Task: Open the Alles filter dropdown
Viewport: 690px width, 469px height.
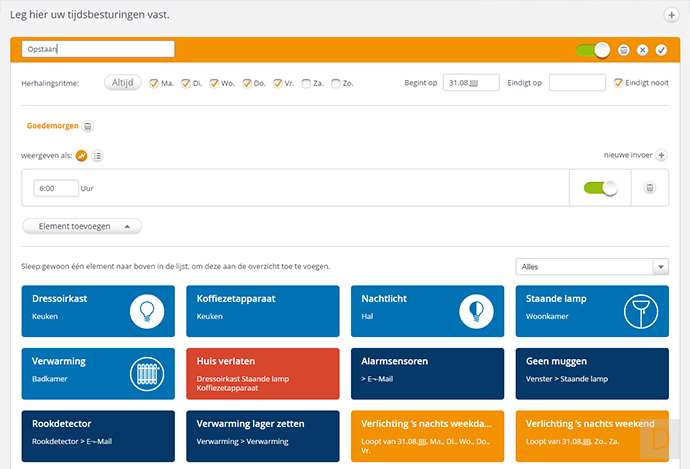Action: 592,267
